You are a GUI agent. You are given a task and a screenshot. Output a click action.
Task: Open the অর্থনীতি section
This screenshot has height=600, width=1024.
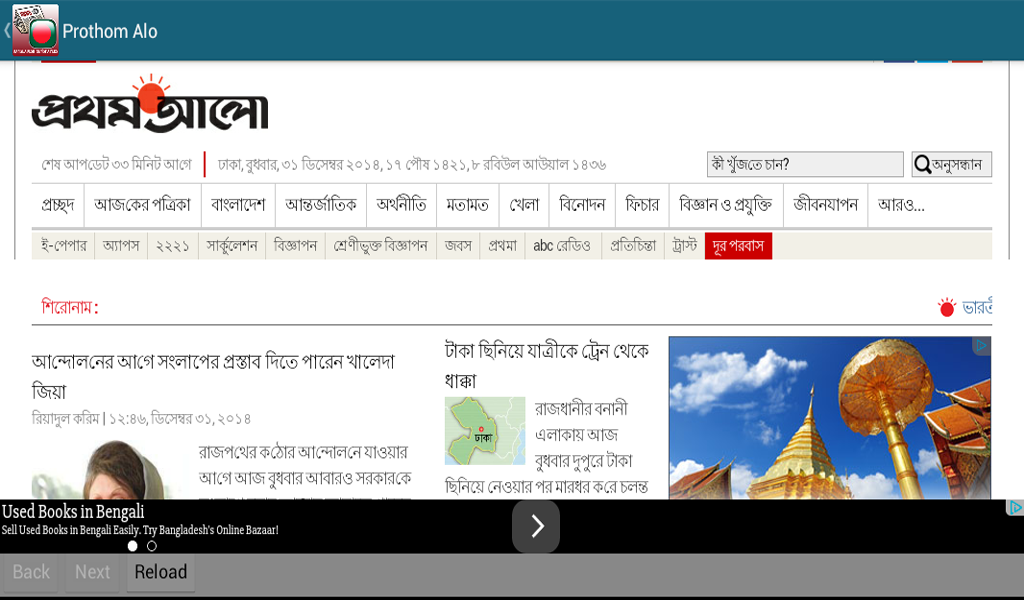click(x=402, y=205)
